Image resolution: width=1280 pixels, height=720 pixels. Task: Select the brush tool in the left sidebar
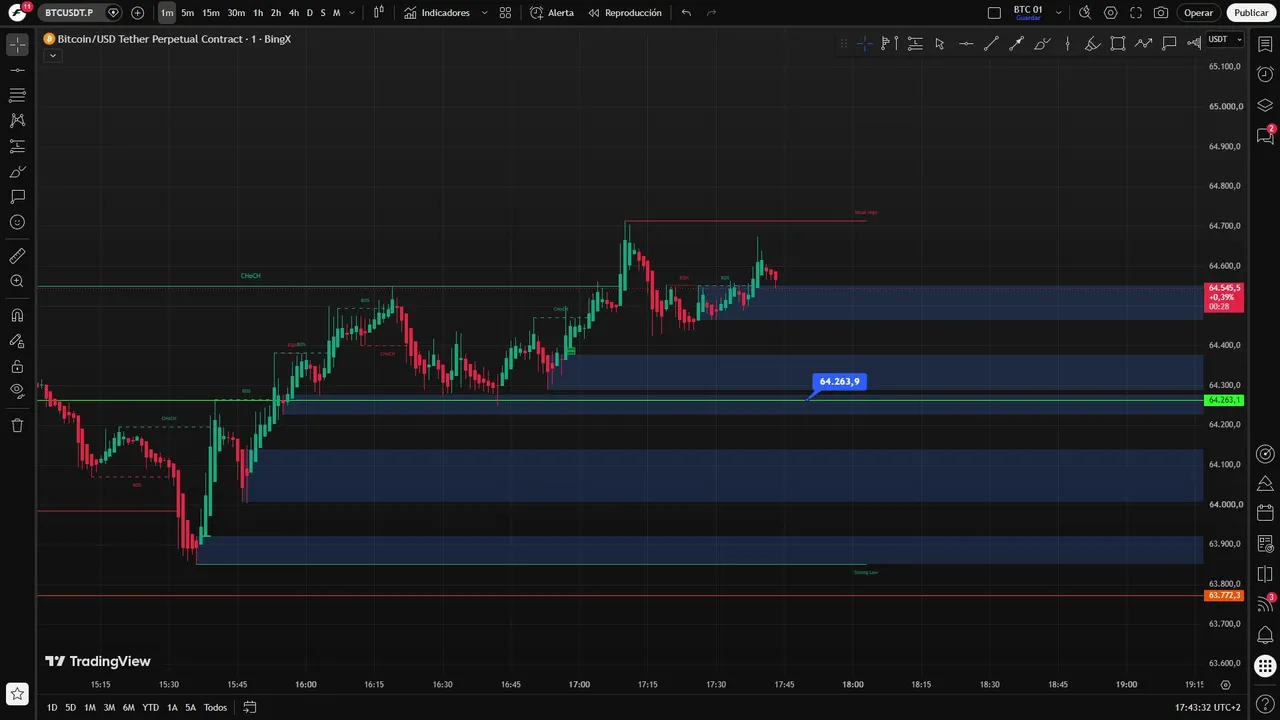pos(17,172)
